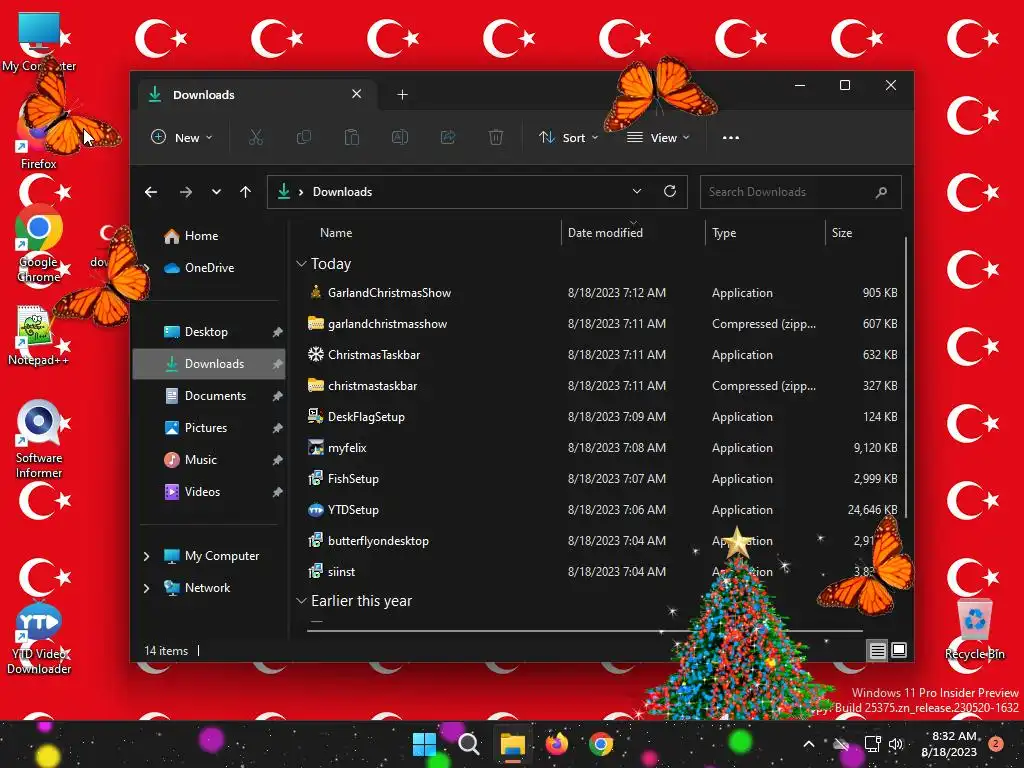Add a new tab in File Explorer

[x=402, y=95]
